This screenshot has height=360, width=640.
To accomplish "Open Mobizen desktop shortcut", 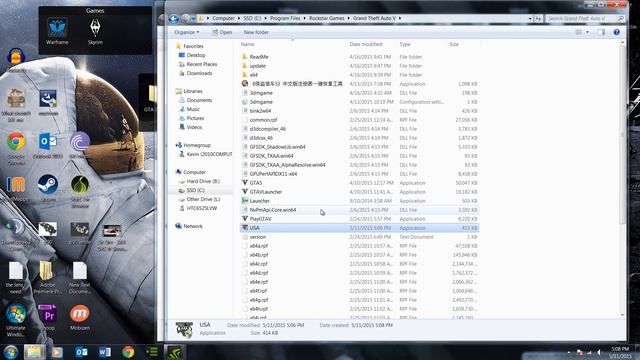I will point(80,318).
